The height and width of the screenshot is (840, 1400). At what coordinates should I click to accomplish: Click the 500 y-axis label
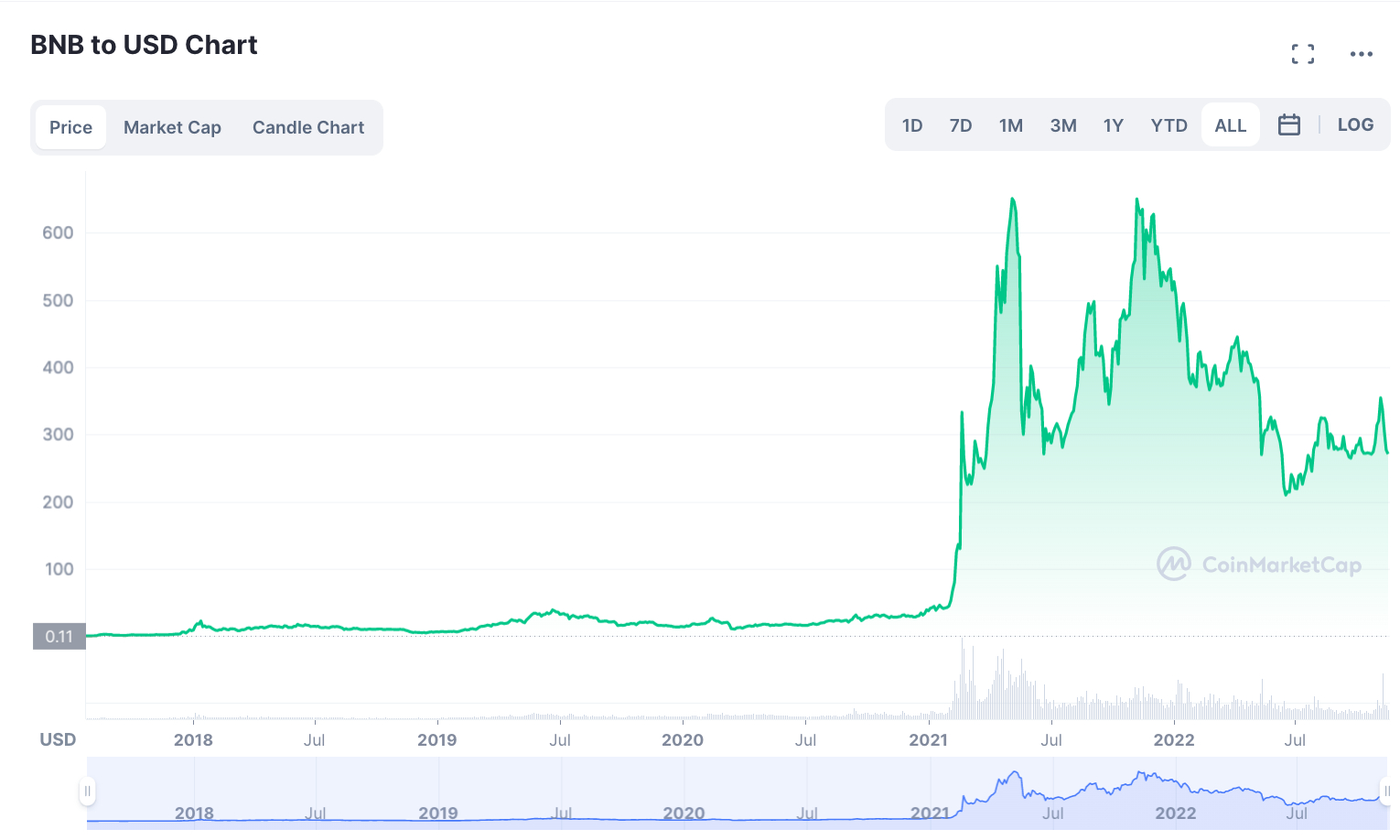[58, 300]
